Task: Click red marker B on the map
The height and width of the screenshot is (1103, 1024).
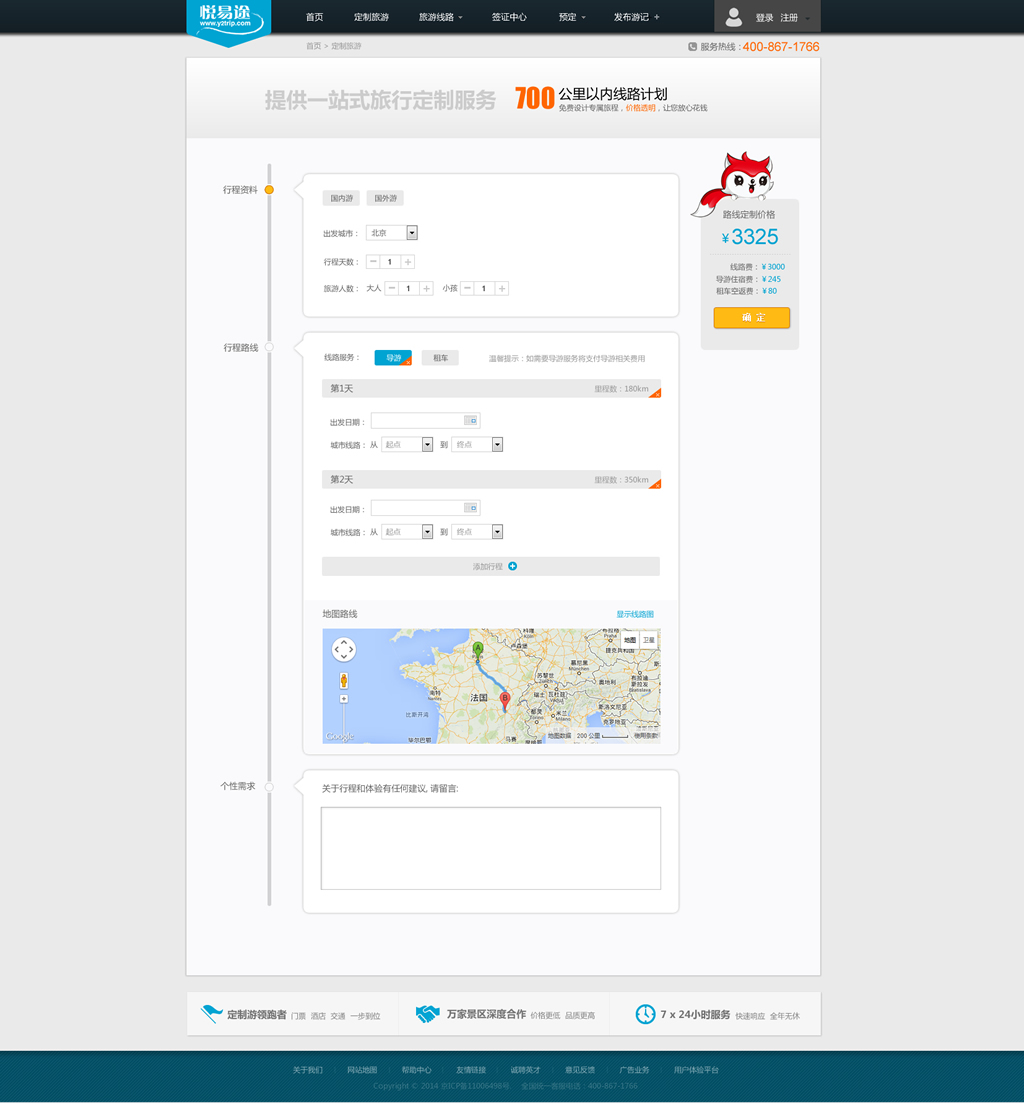Action: (504, 699)
